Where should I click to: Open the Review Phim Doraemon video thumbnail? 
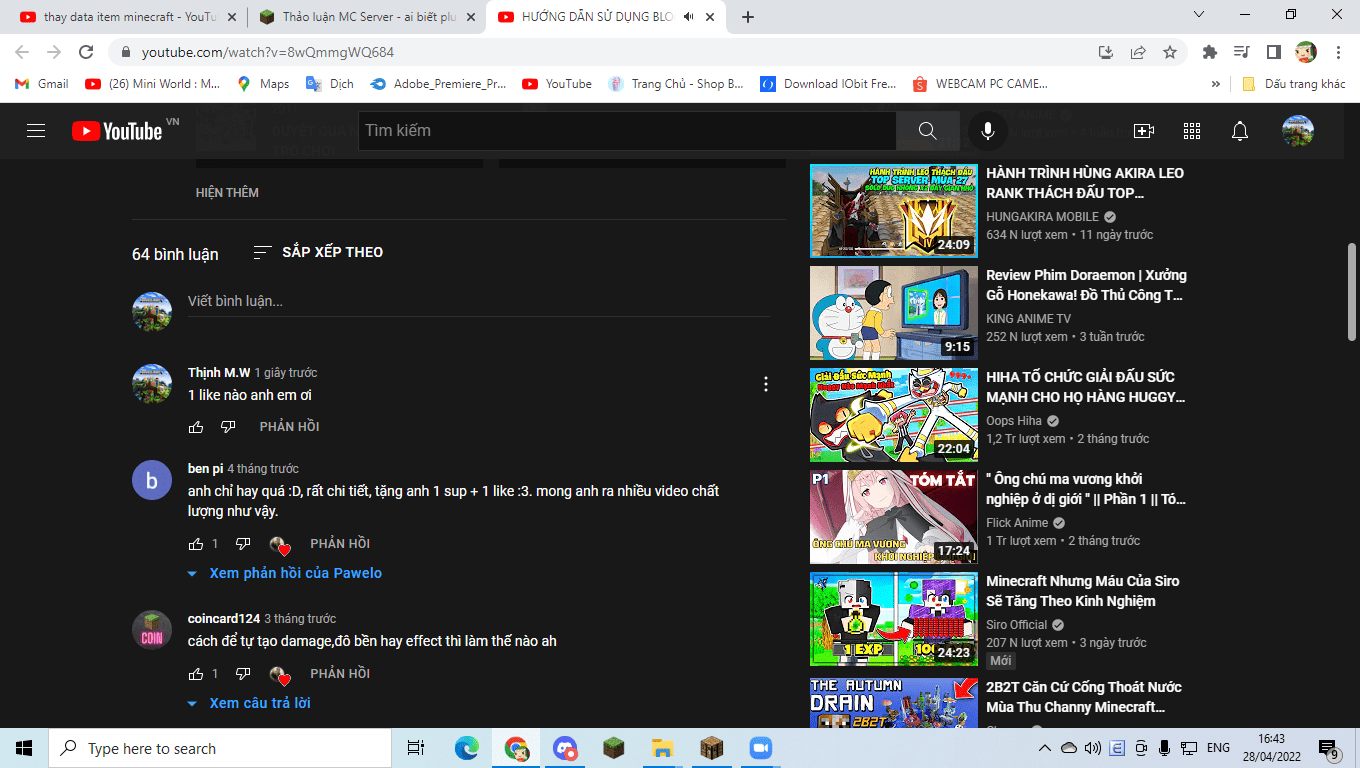click(x=893, y=313)
